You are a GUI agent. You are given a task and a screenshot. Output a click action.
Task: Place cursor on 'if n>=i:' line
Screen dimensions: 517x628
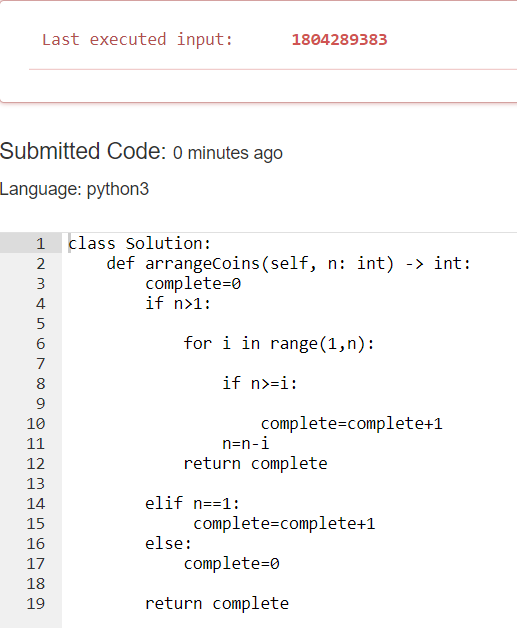pyautogui.click(x=260, y=384)
